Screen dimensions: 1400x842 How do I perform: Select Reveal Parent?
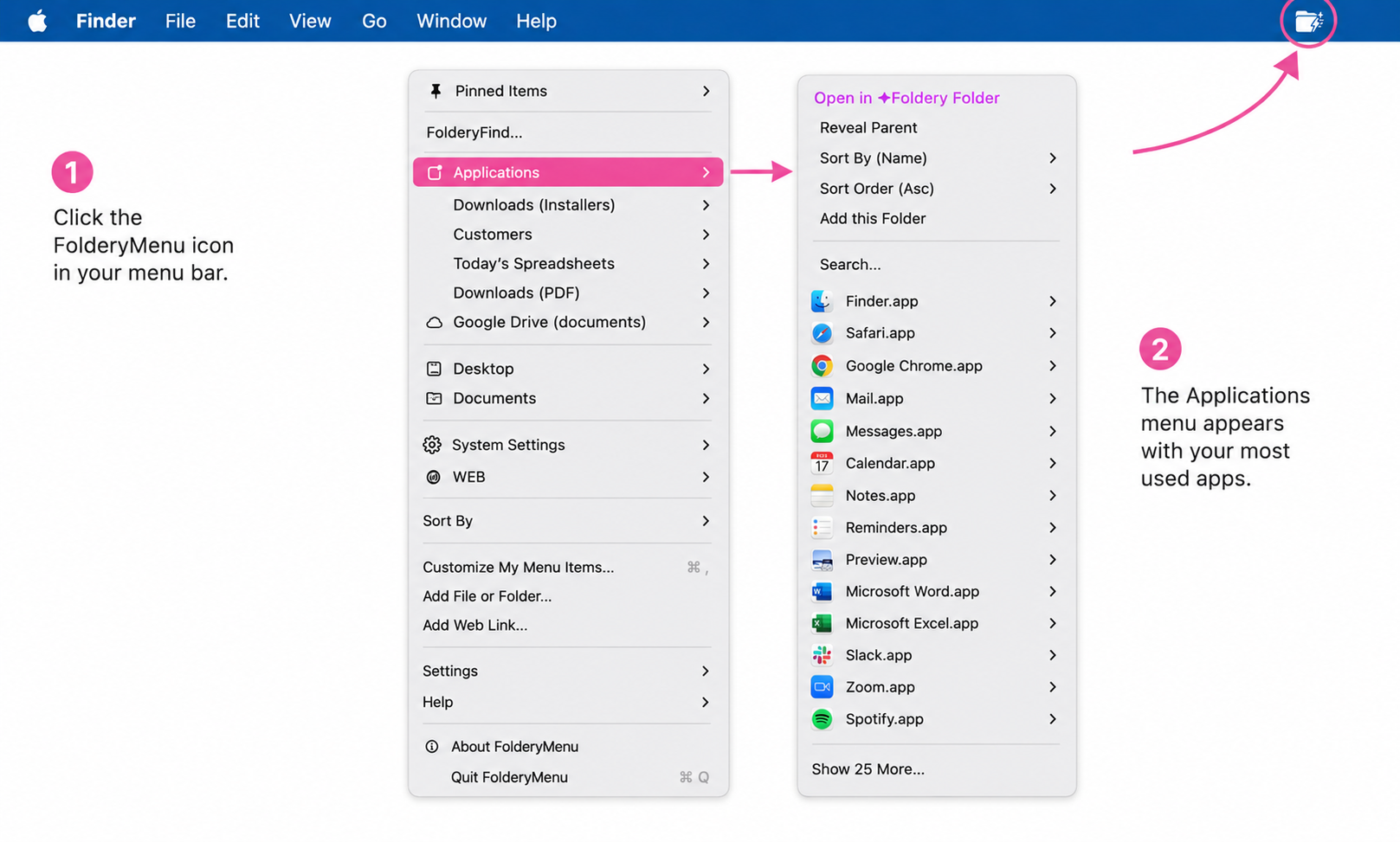(x=868, y=128)
